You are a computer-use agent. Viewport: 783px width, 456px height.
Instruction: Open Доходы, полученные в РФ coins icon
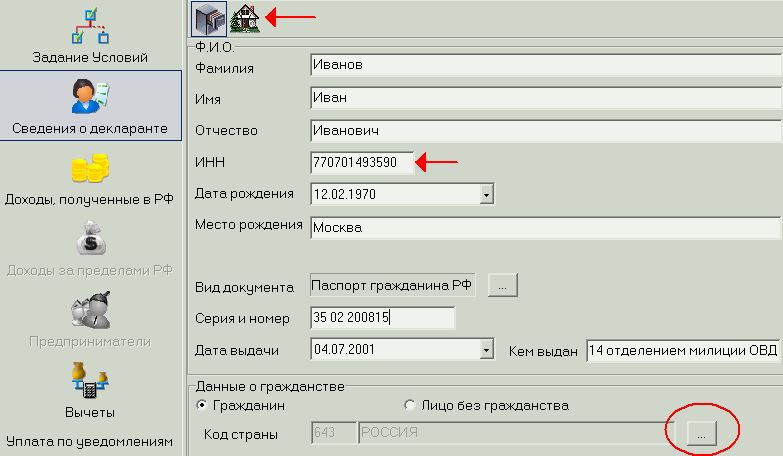click(x=90, y=168)
